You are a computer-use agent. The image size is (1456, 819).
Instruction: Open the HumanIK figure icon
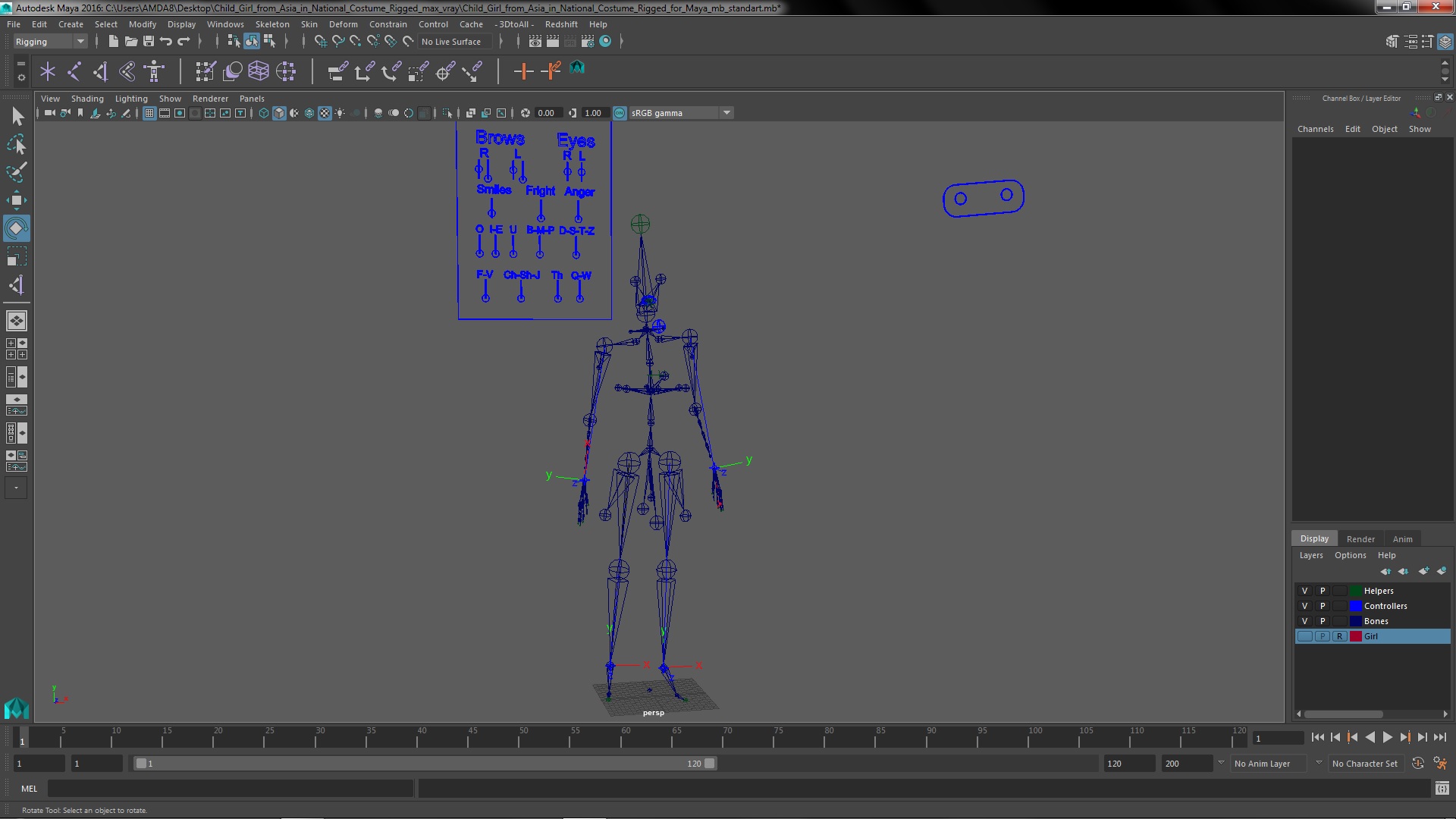point(154,71)
